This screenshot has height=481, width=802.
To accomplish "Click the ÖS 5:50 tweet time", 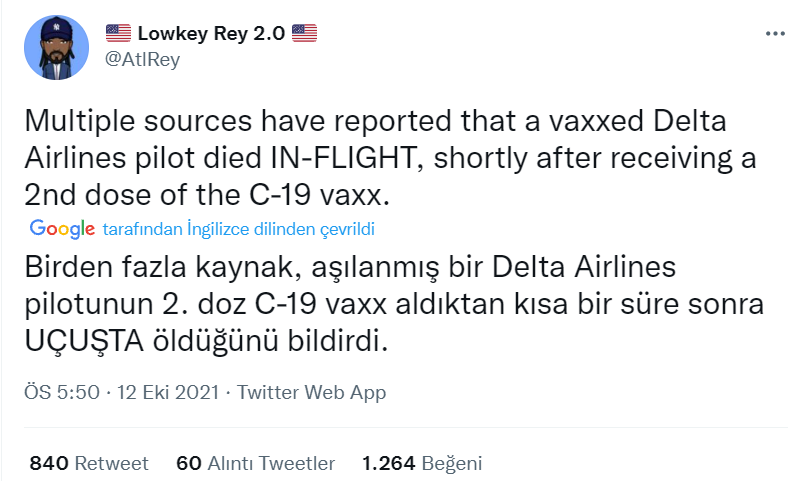I will (x=61, y=393).
